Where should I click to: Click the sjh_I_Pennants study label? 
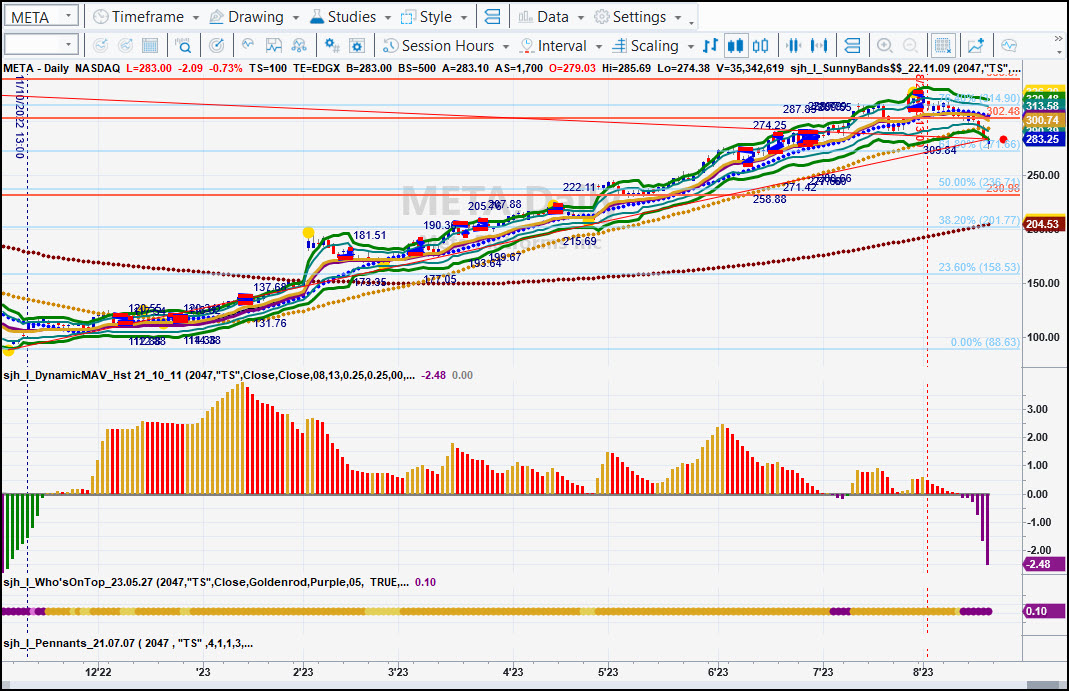coord(128,643)
